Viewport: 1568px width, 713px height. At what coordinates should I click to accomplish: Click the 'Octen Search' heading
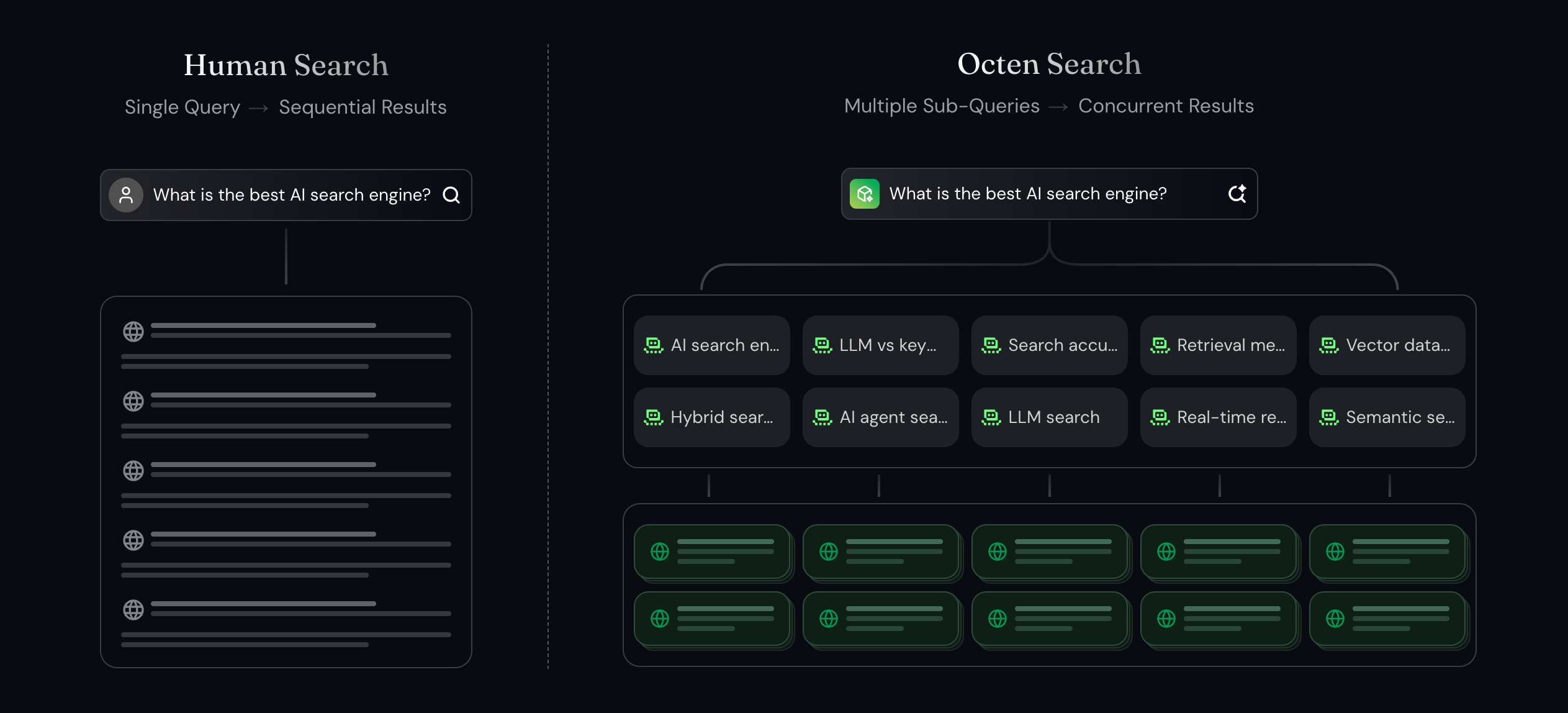click(1049, 64)
